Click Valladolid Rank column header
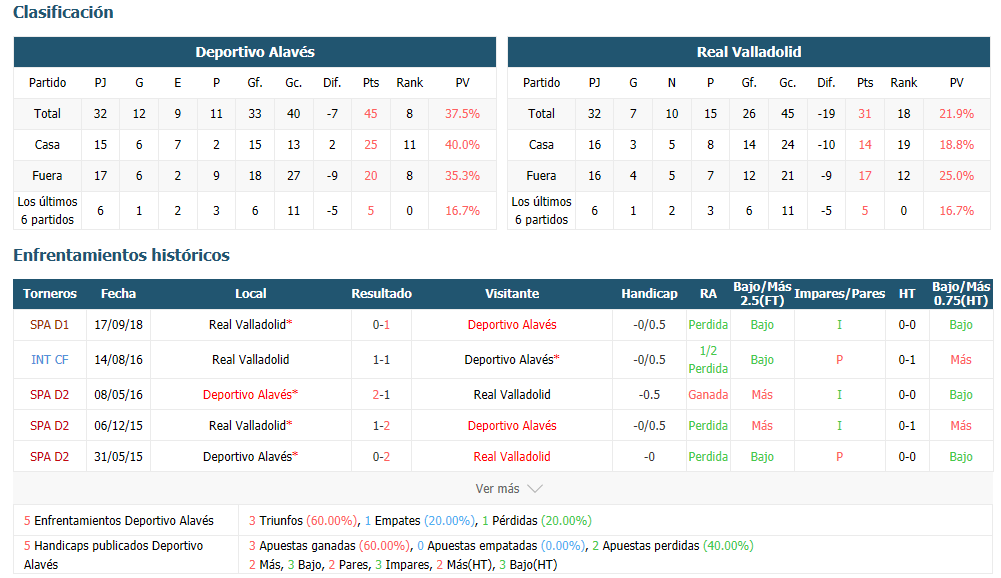 [904, 82]
